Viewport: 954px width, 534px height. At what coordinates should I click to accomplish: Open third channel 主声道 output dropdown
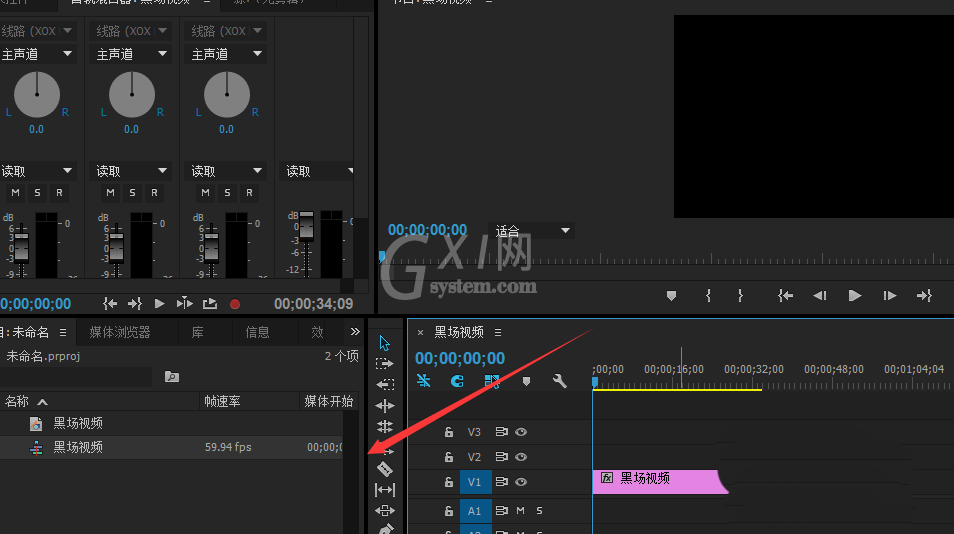coord(225,54)
